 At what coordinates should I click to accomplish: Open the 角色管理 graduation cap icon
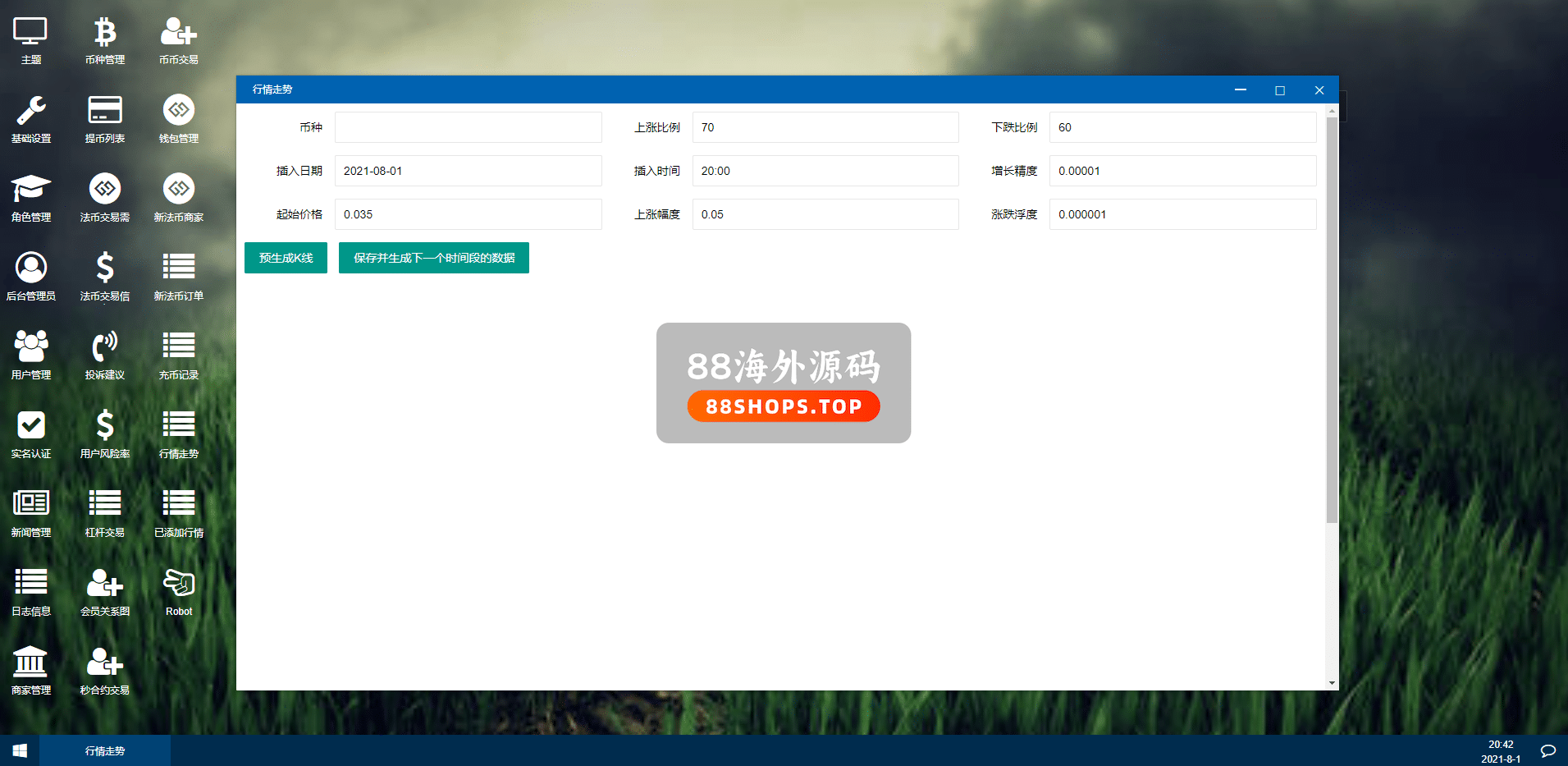(31, 190)
